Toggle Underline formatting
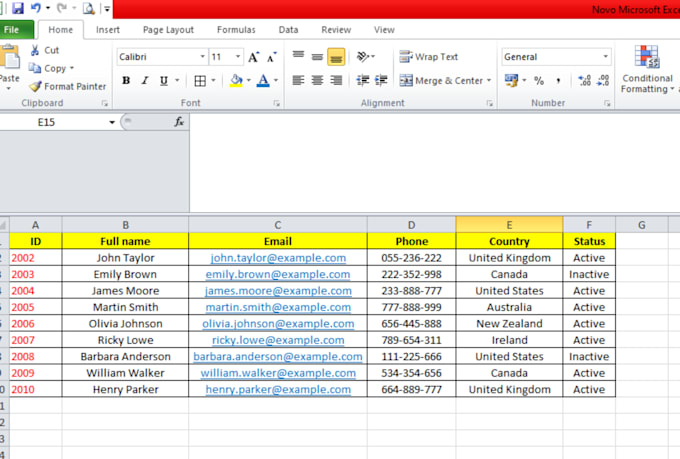Screen dimensions: 680x459 click(x=164, y=81)
